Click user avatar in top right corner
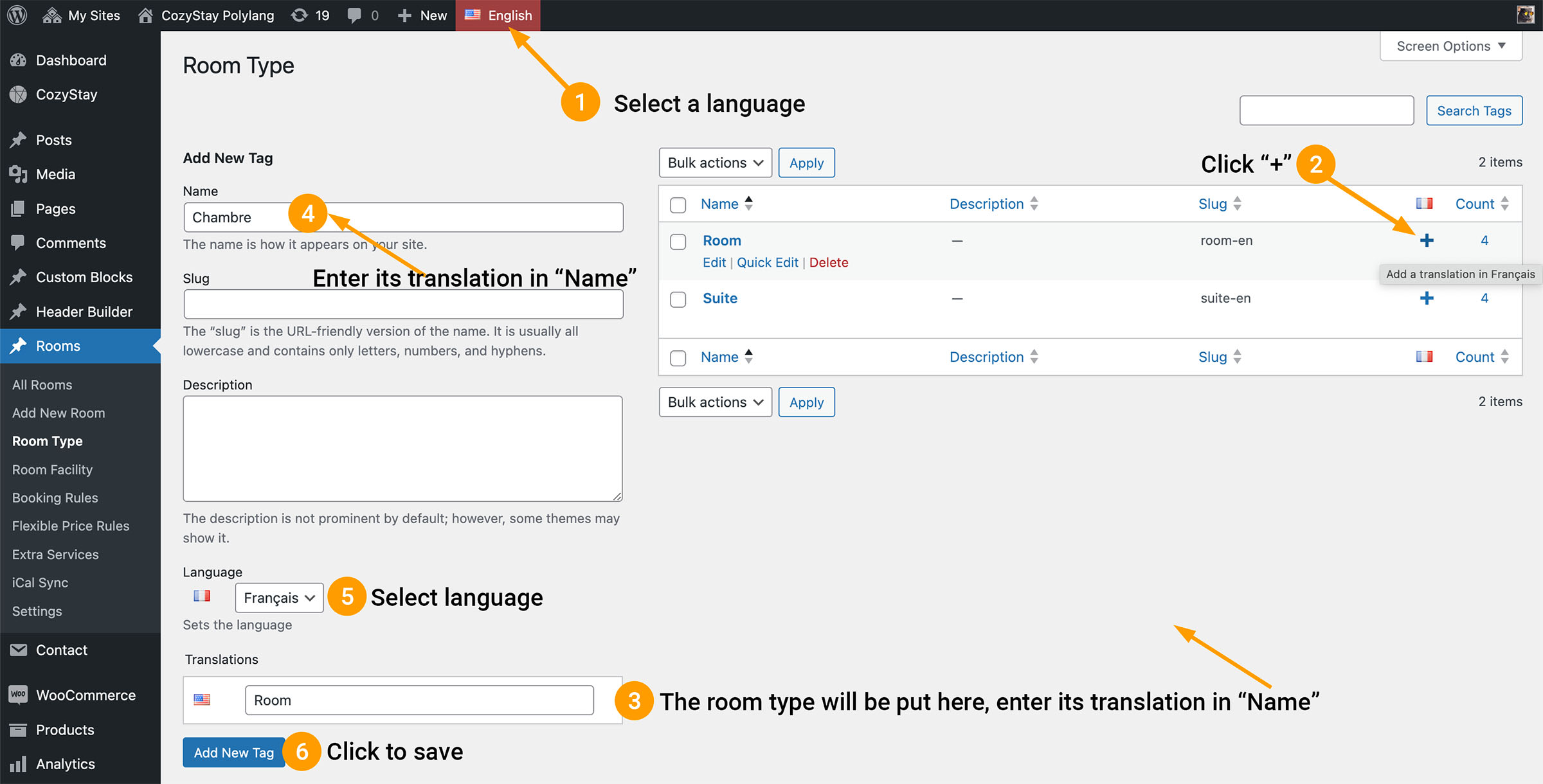The image size is (1543, 784). point(1526,15)
